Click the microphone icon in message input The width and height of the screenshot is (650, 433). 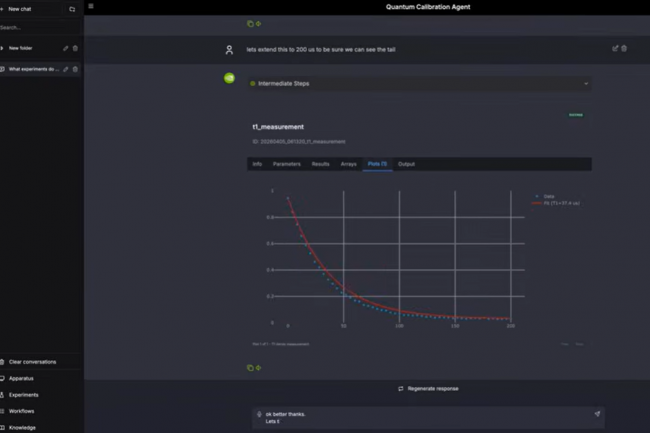click(259, 413)
